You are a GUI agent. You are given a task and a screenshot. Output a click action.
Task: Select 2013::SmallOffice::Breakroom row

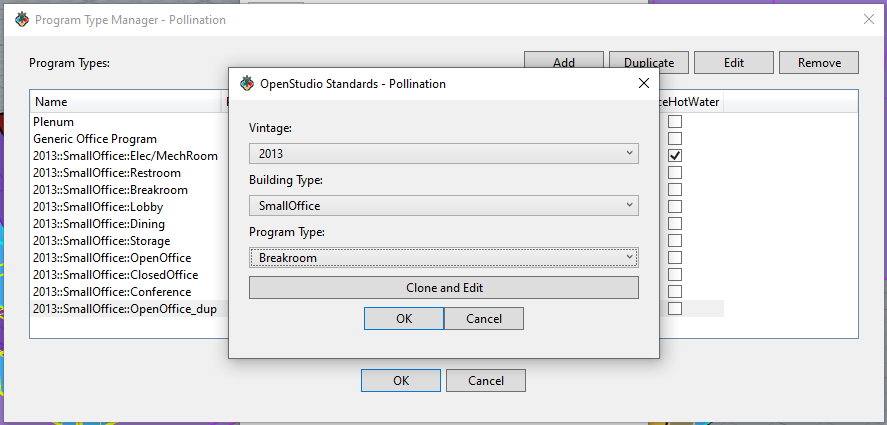(110, 190)
